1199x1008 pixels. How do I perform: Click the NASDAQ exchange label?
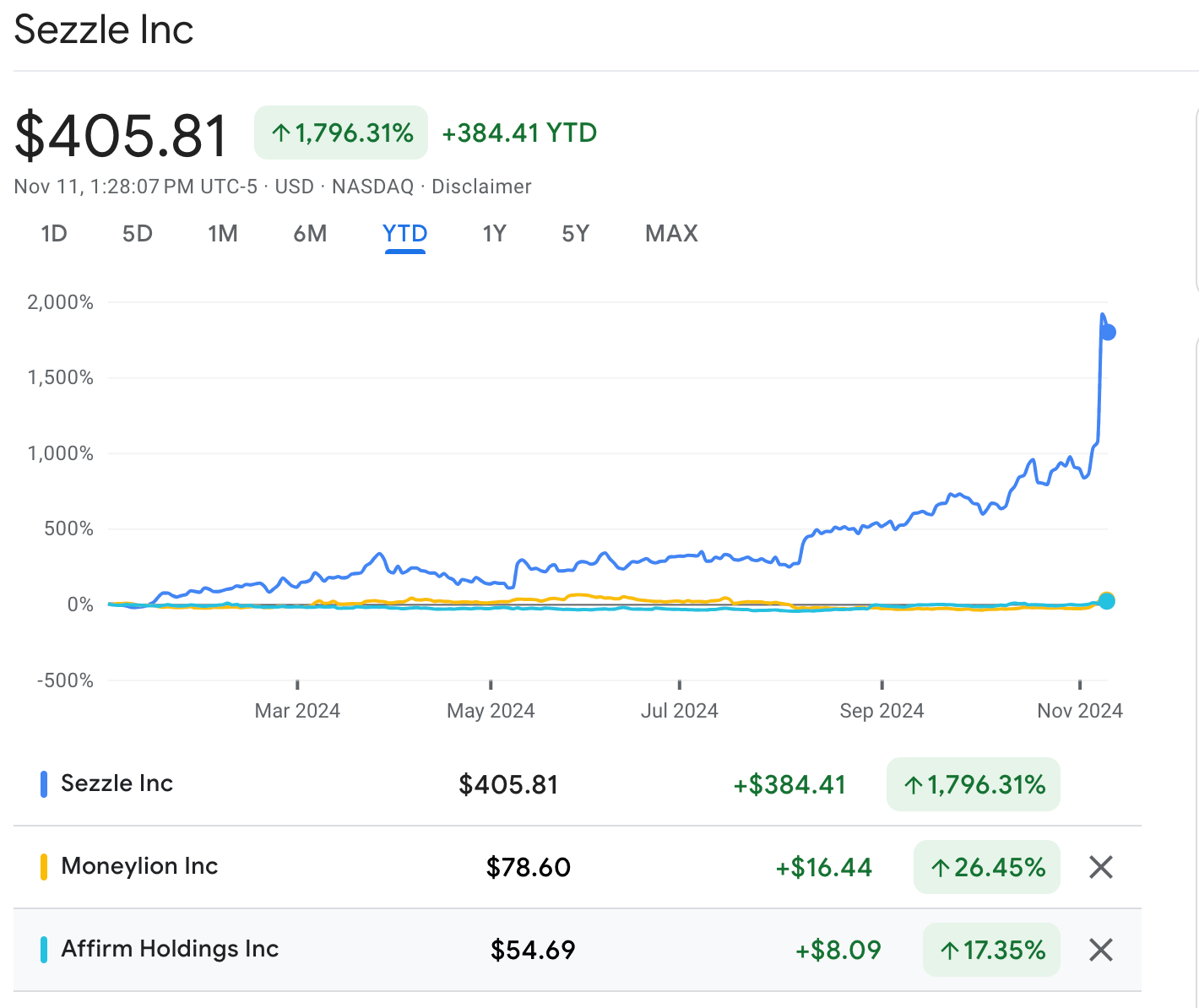tap(372, 187)
